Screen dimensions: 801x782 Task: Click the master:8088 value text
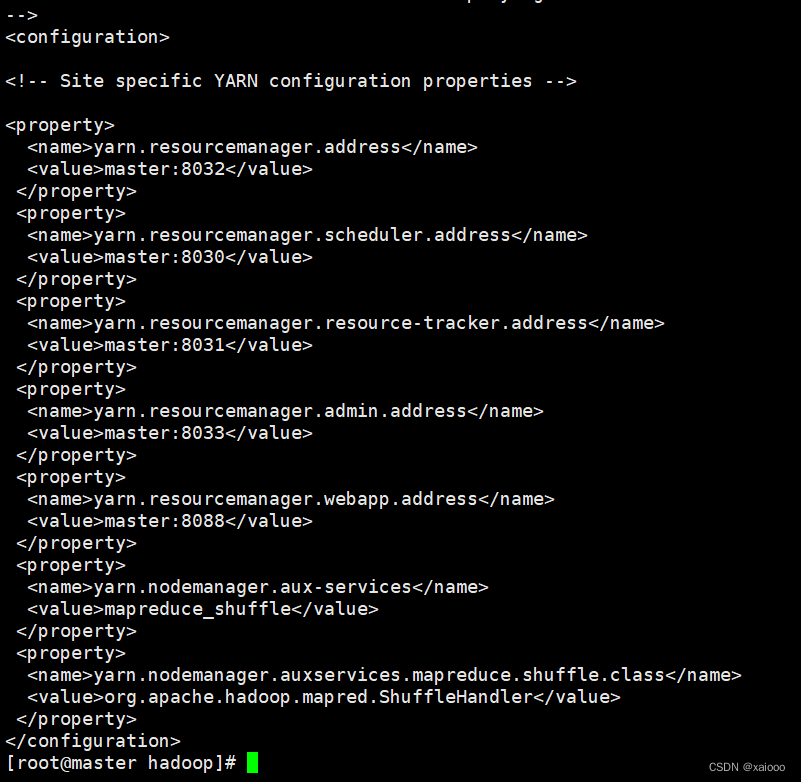164,521
